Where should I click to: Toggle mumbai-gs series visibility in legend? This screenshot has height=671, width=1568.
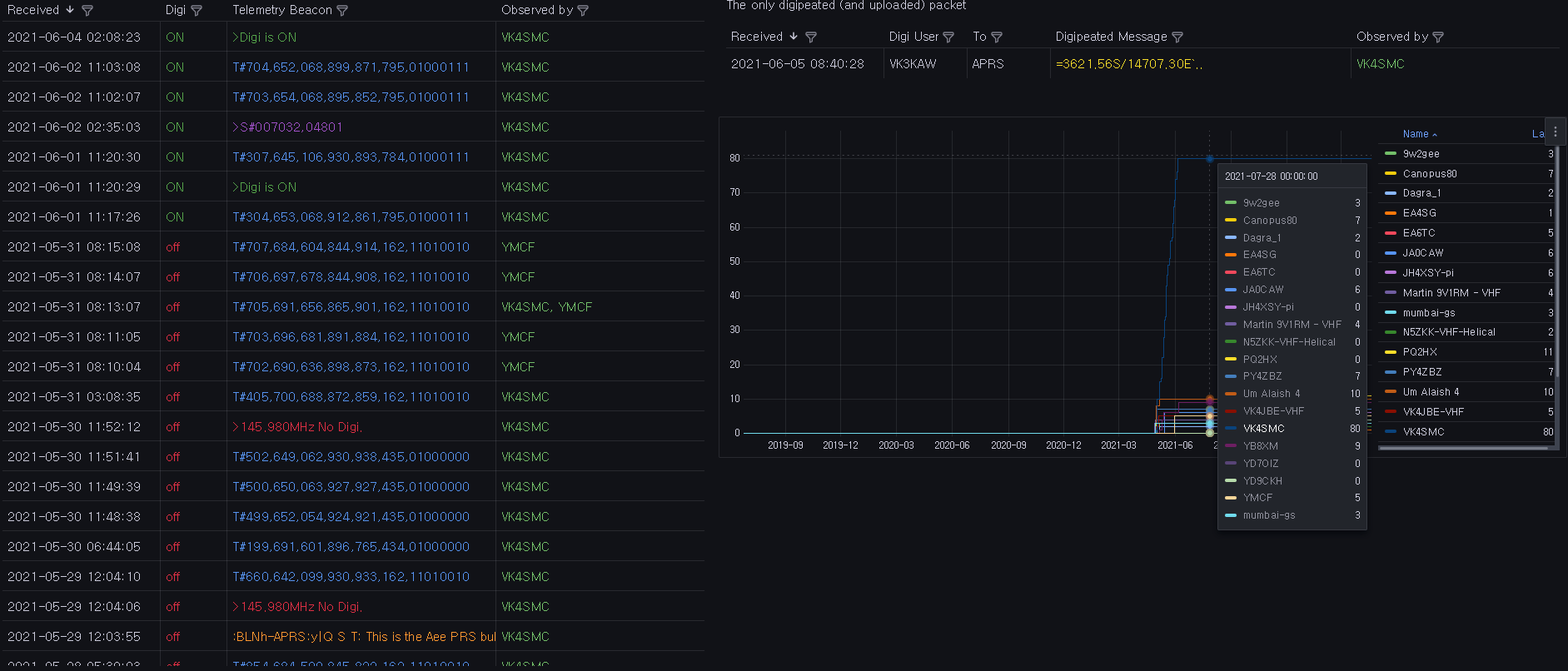pos(1428,313)
